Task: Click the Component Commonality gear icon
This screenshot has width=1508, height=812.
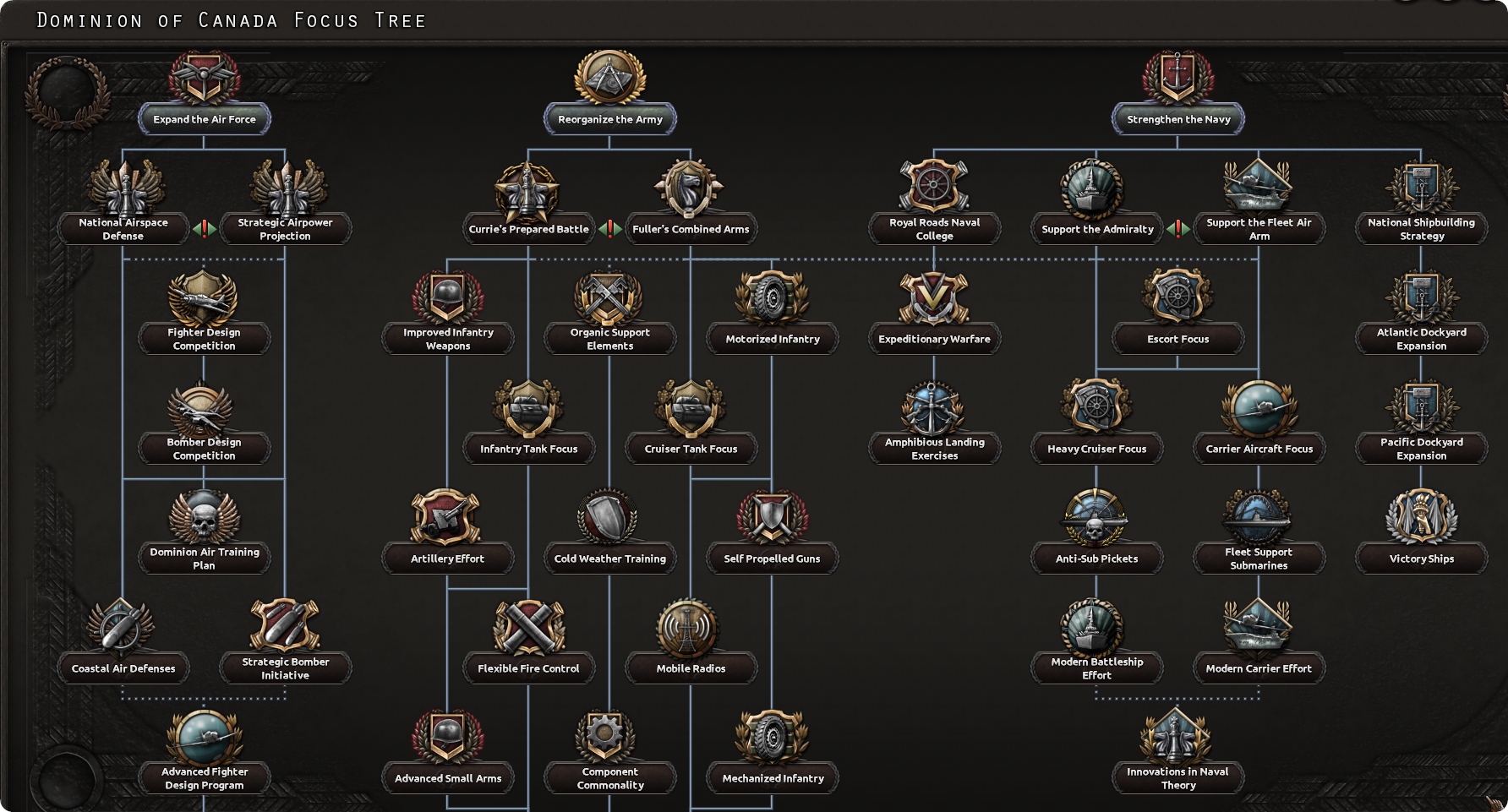Action: [x=604, y=738]
